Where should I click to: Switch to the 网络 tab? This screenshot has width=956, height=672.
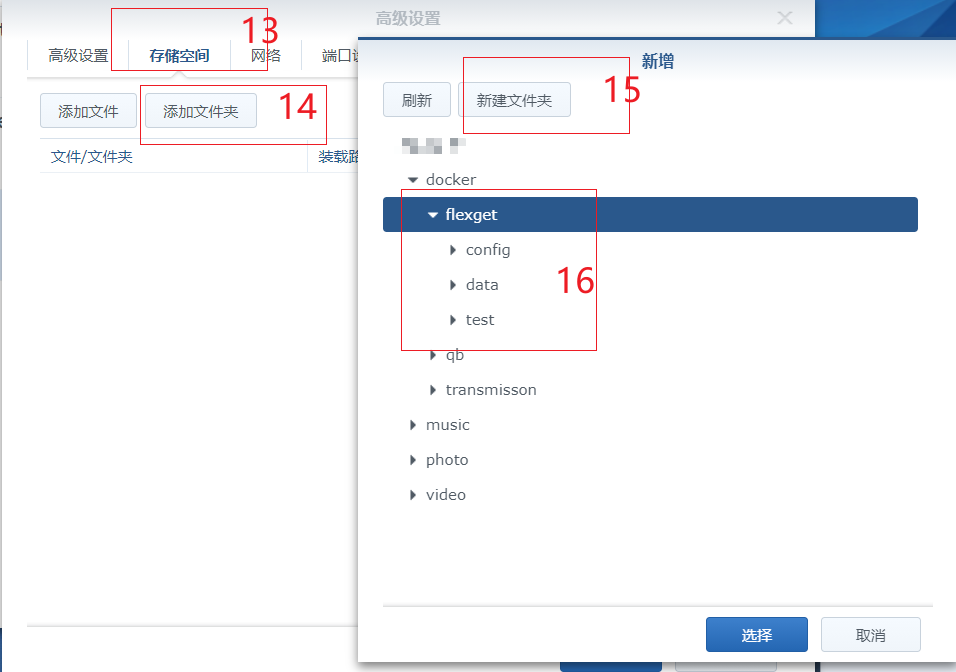pos(267,55)
